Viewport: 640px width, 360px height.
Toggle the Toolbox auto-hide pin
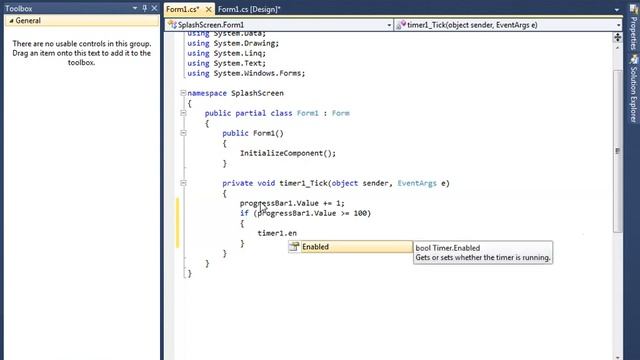pos(144,8)
